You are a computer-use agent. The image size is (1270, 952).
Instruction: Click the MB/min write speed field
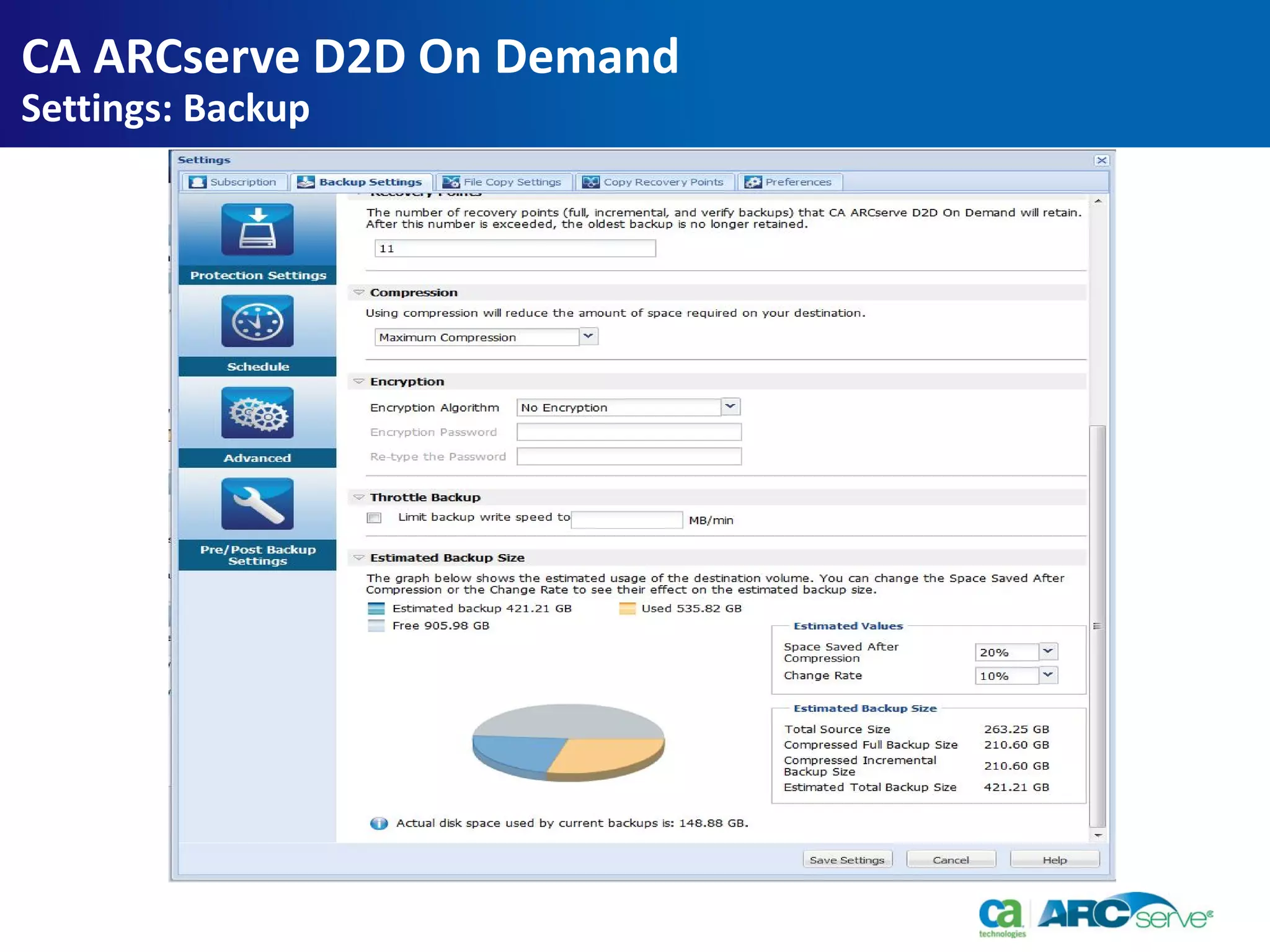coord(627,520)
